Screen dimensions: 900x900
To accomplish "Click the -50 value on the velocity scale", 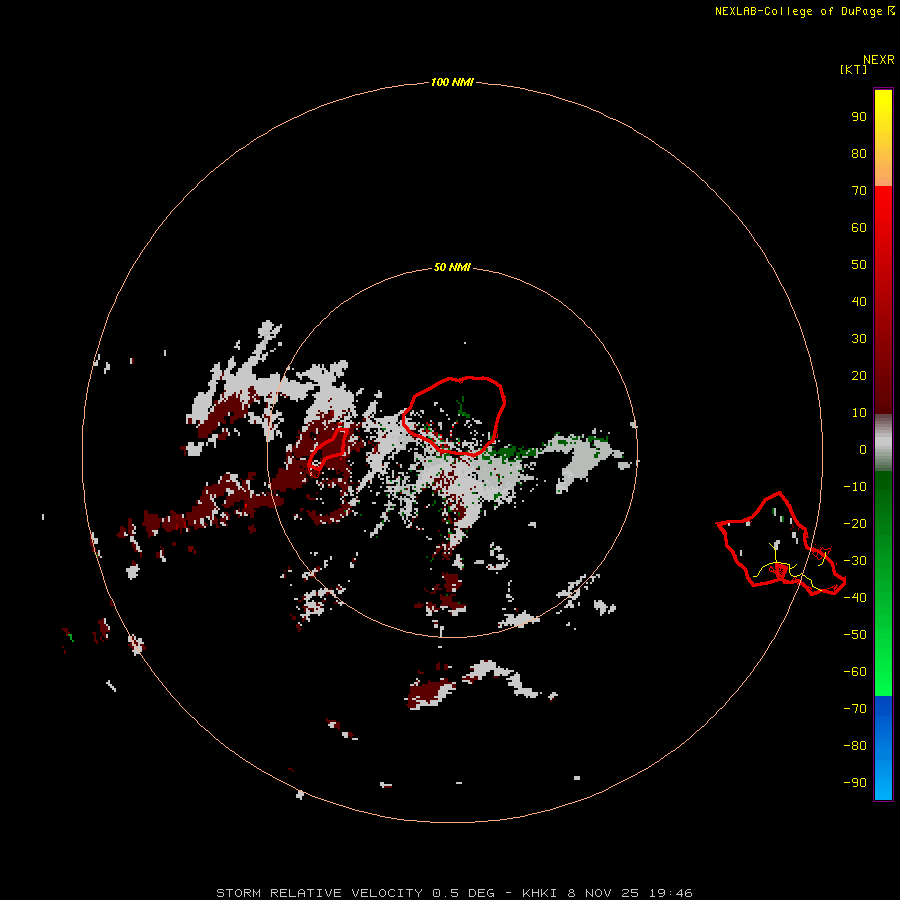I will tap(855, 635).
